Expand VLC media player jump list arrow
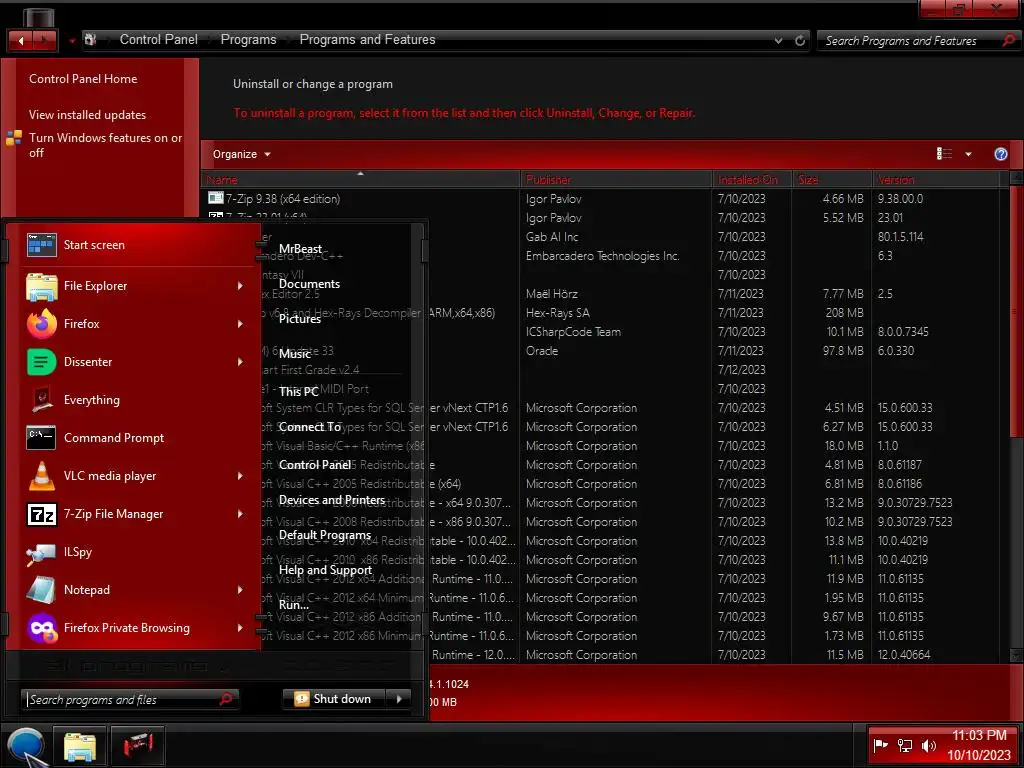 [x=240, y=476]
